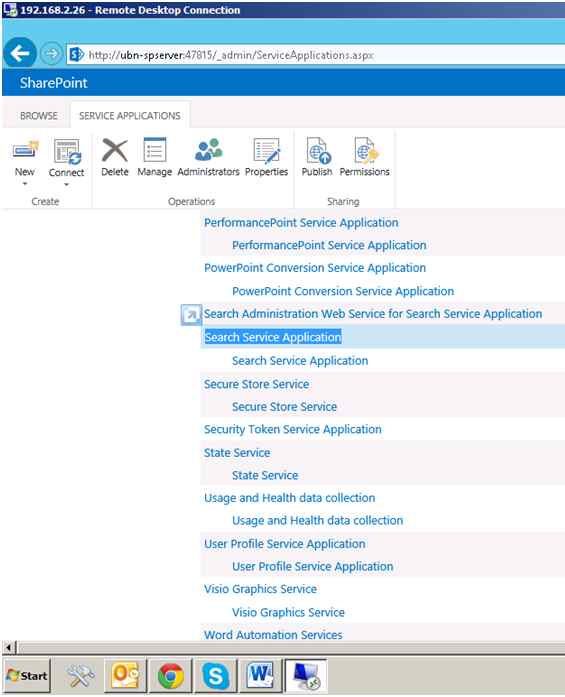565x697 pixels.
Task: Click the SharePoint header title
Action: point(53,83)
